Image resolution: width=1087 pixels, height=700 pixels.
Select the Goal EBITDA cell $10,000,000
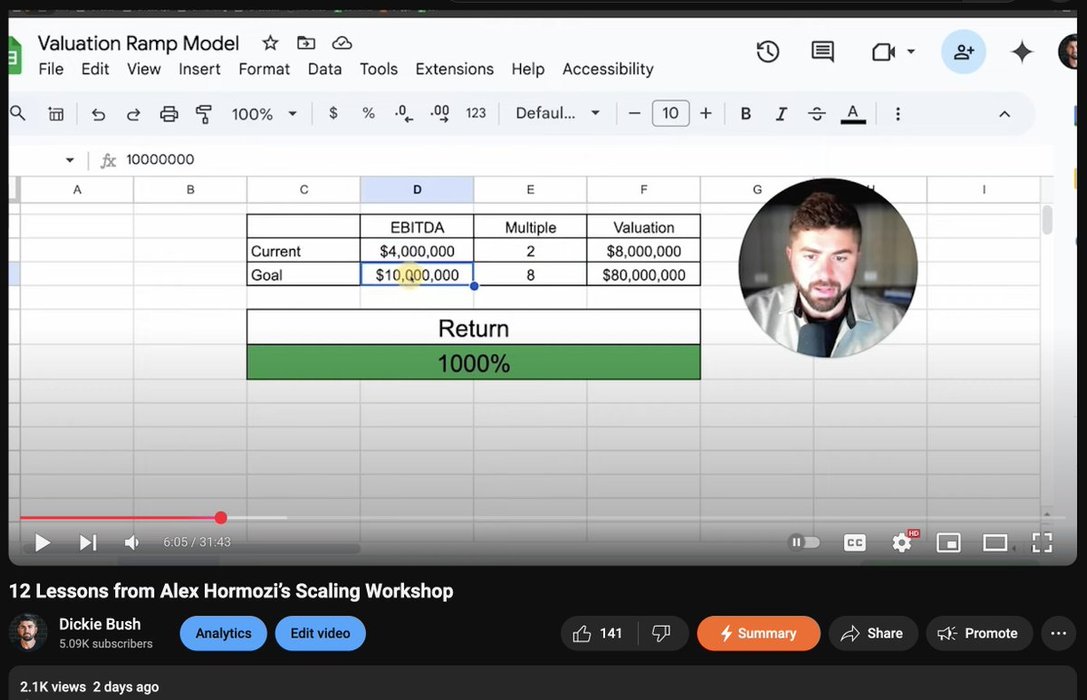(417, 275)
